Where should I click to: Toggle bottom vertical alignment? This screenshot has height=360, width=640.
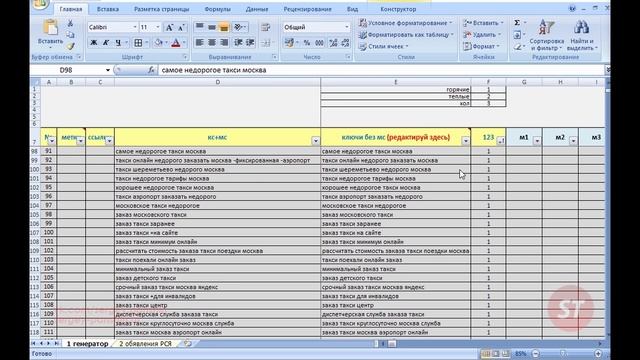[x=224, y=27]
